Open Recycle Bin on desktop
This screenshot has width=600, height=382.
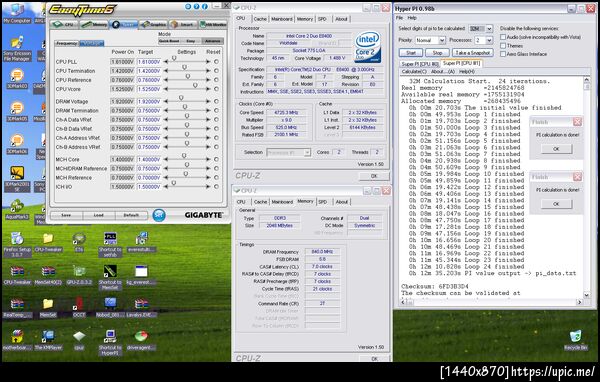click(576, 340)
